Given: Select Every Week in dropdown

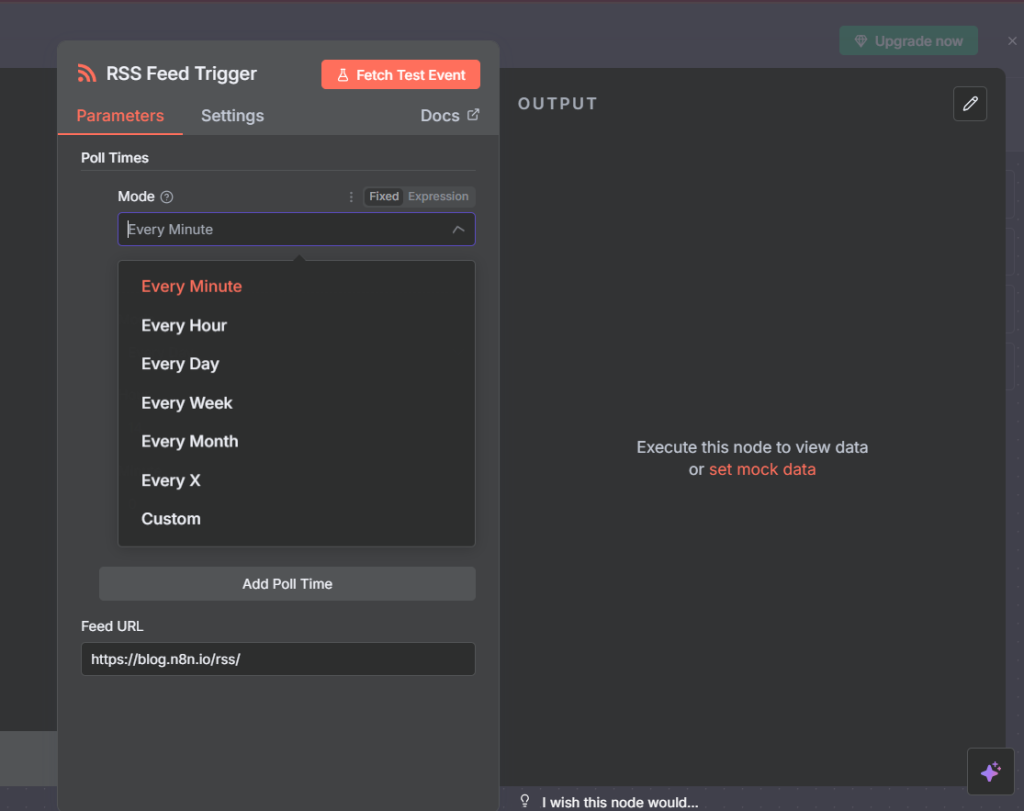Looking at the screenshot, I should pos(187,403).
